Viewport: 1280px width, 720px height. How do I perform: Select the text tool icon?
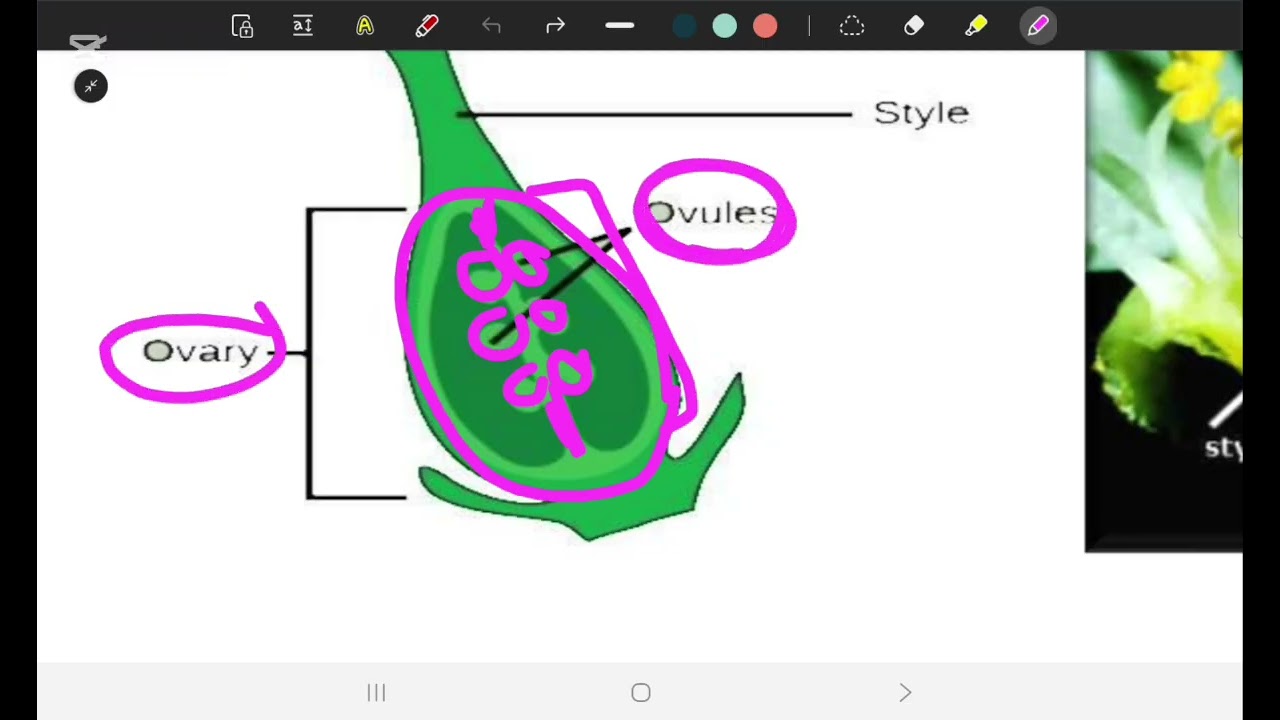tap(303, 26)
